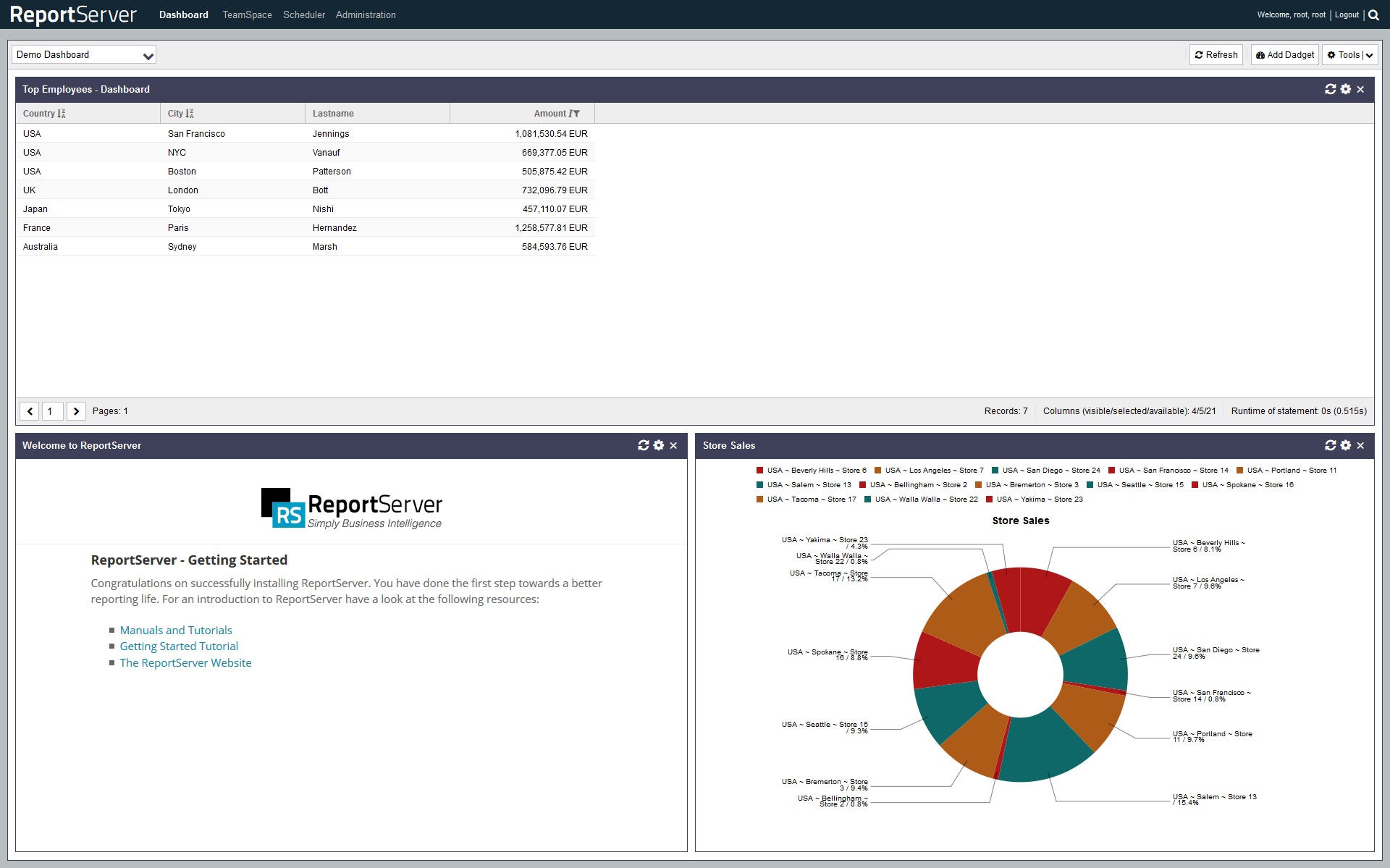Click the next page arrow button
Screen dimensions: 1390x868
click(x=76, y=411)
